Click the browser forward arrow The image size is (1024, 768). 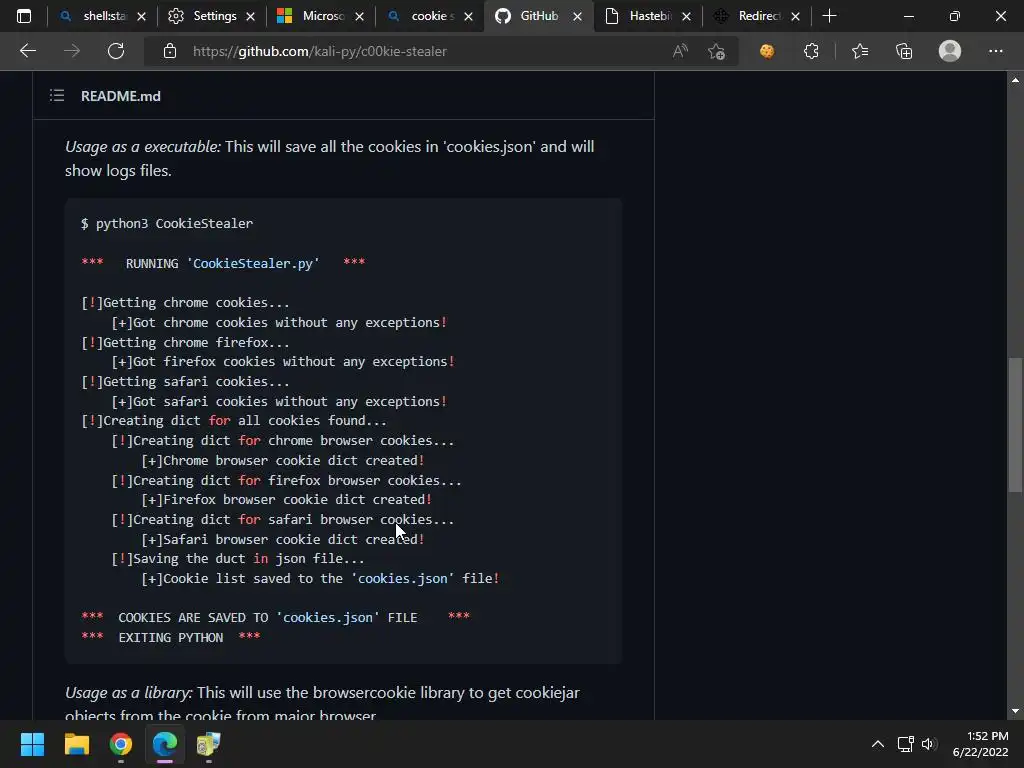(x=72, y=51)
